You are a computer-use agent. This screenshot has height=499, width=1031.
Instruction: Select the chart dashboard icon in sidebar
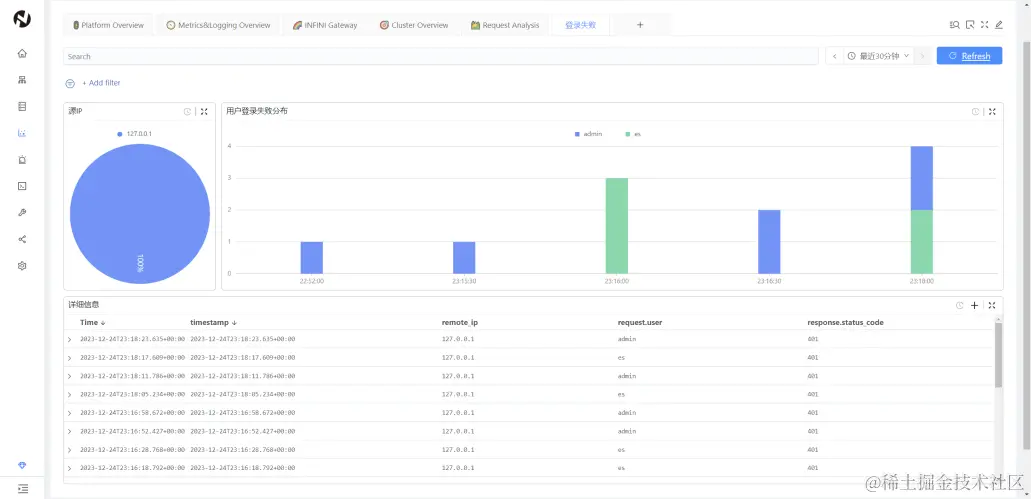[x=22, y=133]
